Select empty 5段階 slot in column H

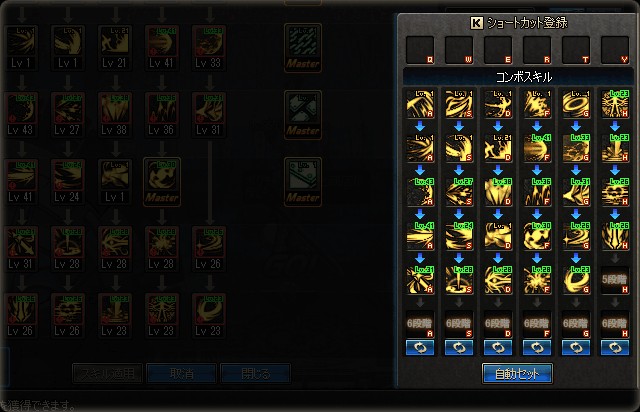pos(615,280)
